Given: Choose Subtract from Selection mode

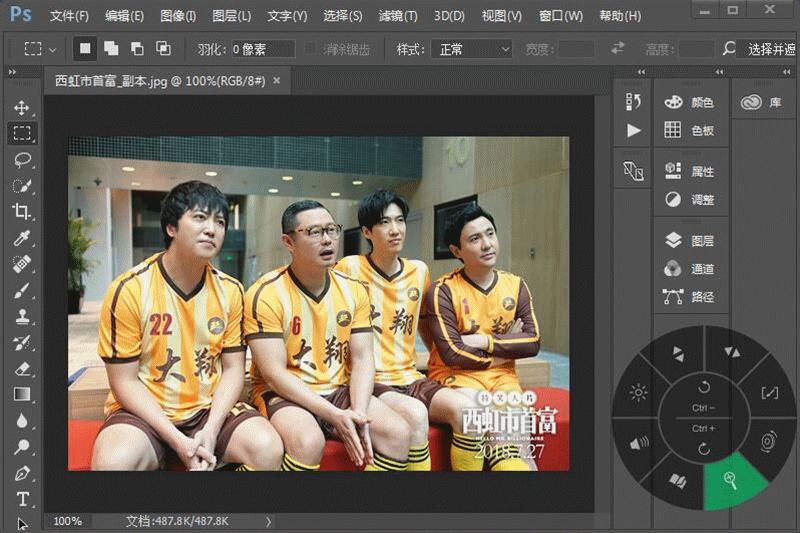Looking at the screenshot, I should tap(137, 48).
